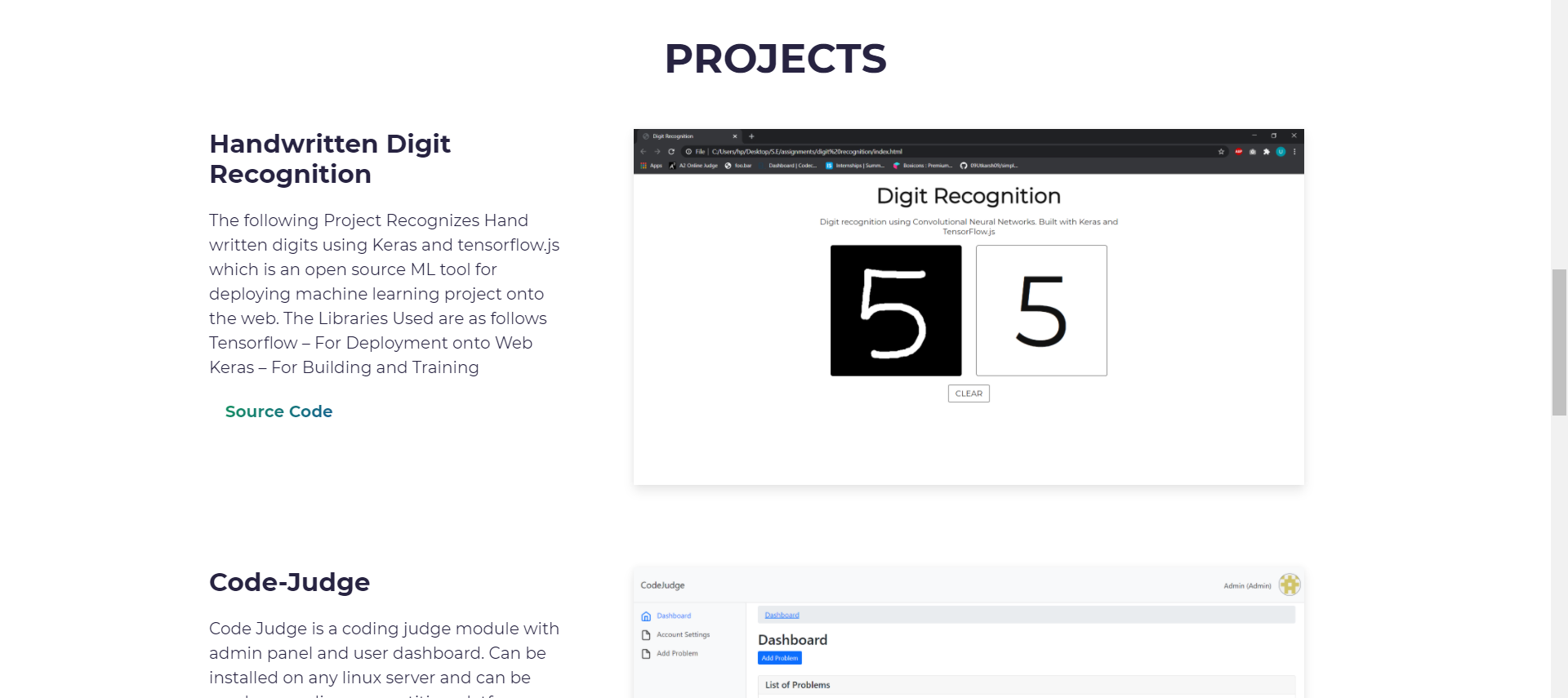Click the Digit Recognition project screenshot
The height and width of the screenshot is (698, 1568).
(x=969, y=307)
